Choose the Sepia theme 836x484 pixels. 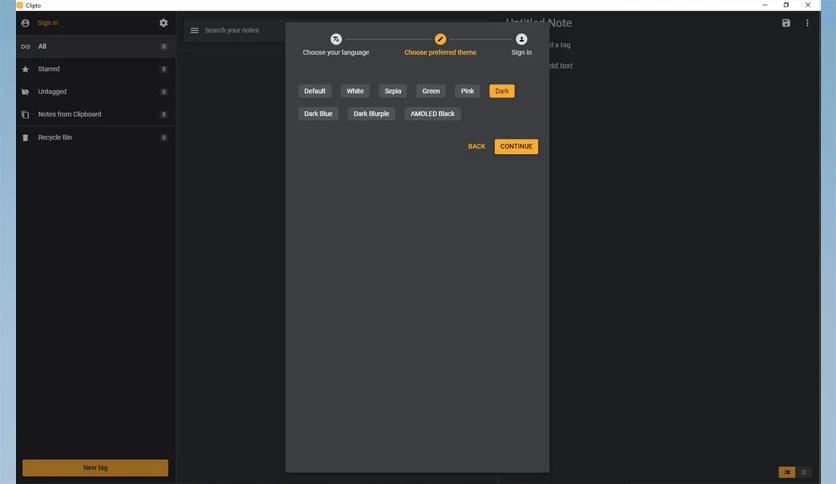tap(393, 91)
